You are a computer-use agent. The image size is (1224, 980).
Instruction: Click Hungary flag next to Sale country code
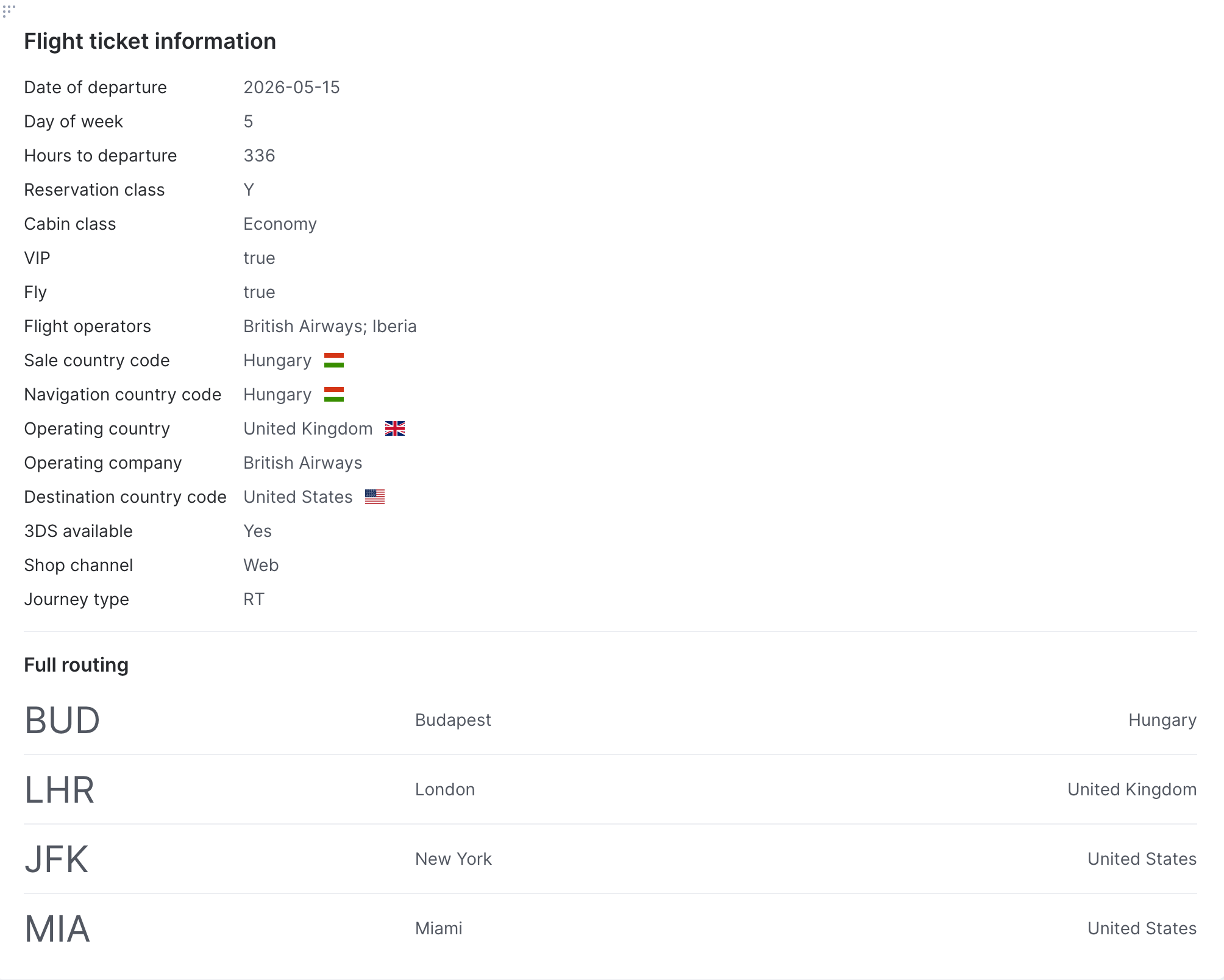pyautogui.click(x=333, y=360)
